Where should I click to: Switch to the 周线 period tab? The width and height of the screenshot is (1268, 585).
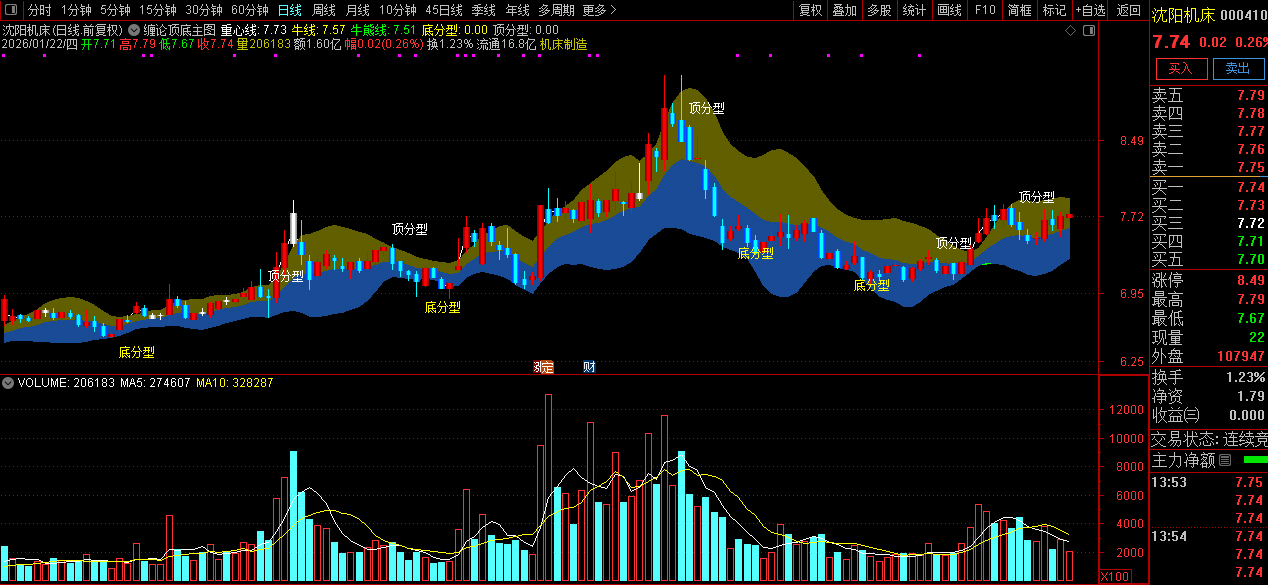pyautogui.click(x=324, y=10)
